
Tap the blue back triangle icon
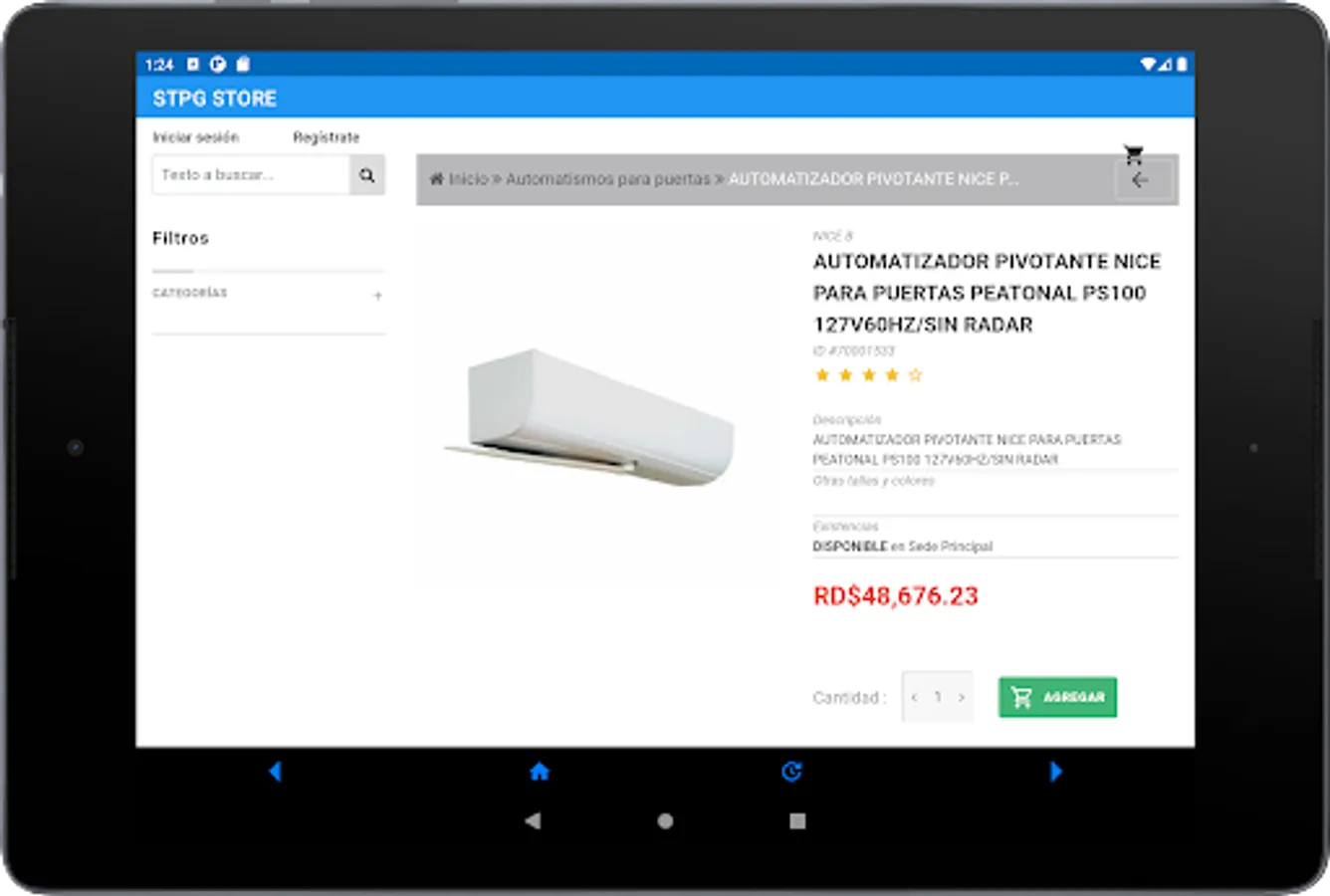pyautogui.click(x=275, y=771)
